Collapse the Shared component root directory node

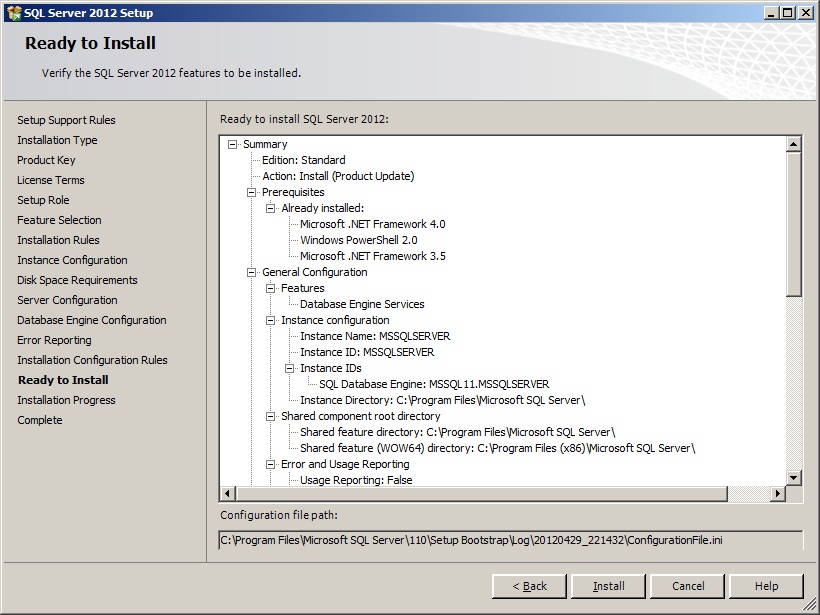270,416
